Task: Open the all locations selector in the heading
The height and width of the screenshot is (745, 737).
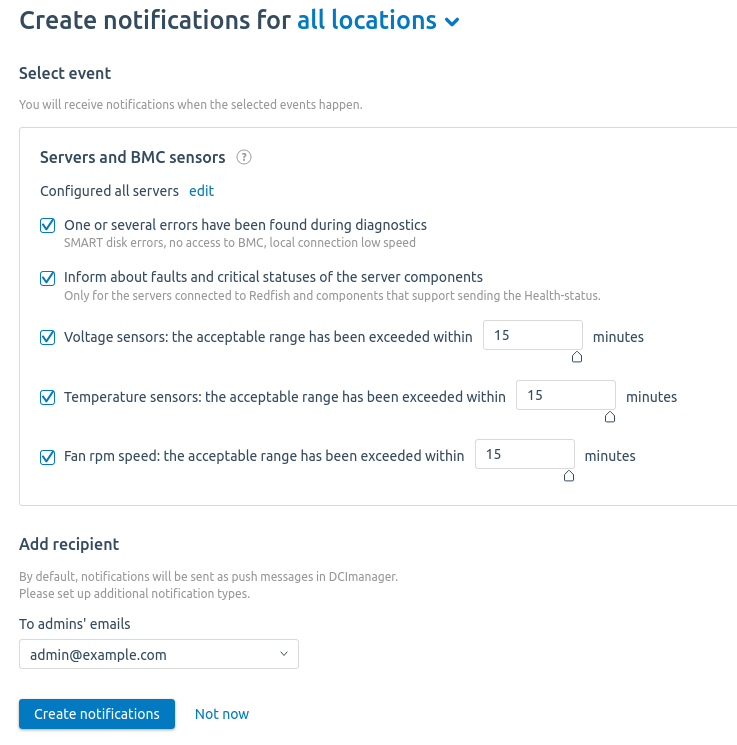Action: tap(378, 20)
